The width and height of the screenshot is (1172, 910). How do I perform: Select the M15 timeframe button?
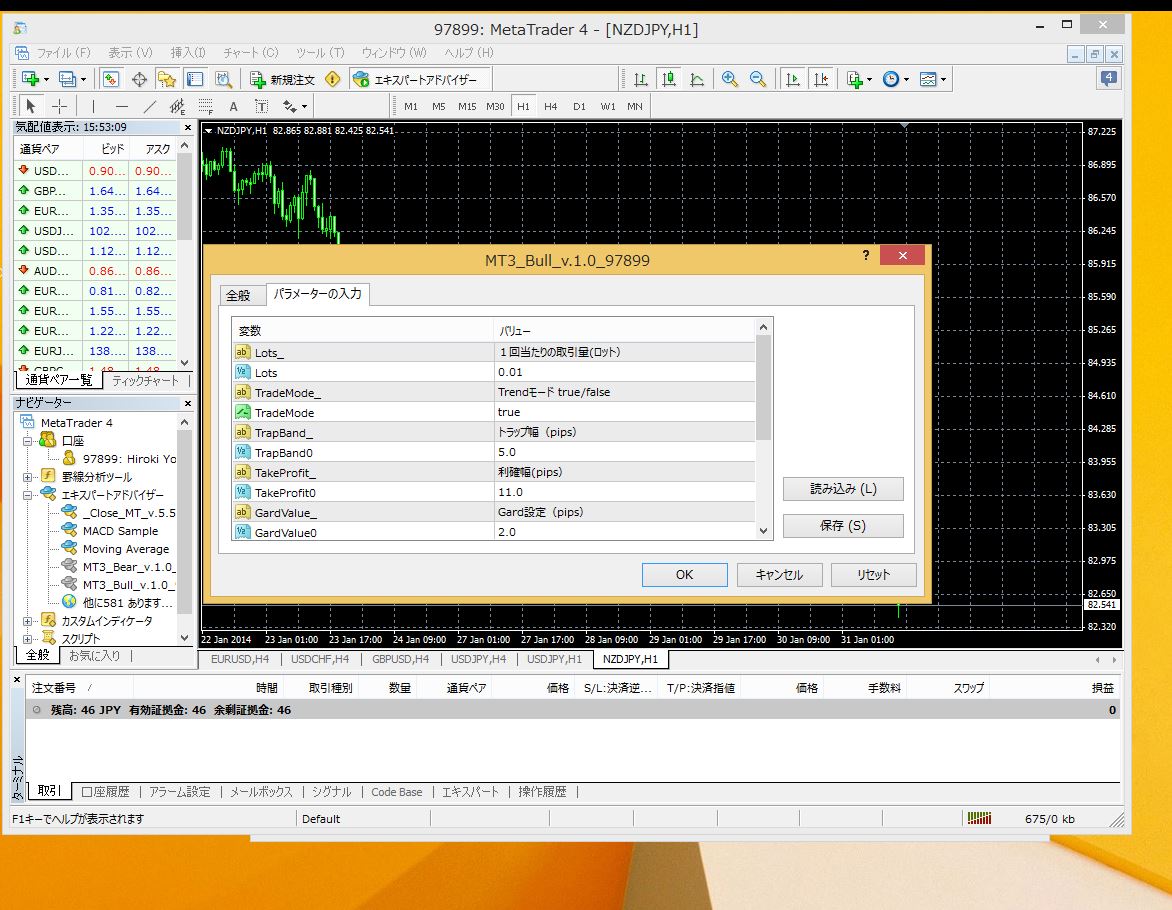click(467, 106)
